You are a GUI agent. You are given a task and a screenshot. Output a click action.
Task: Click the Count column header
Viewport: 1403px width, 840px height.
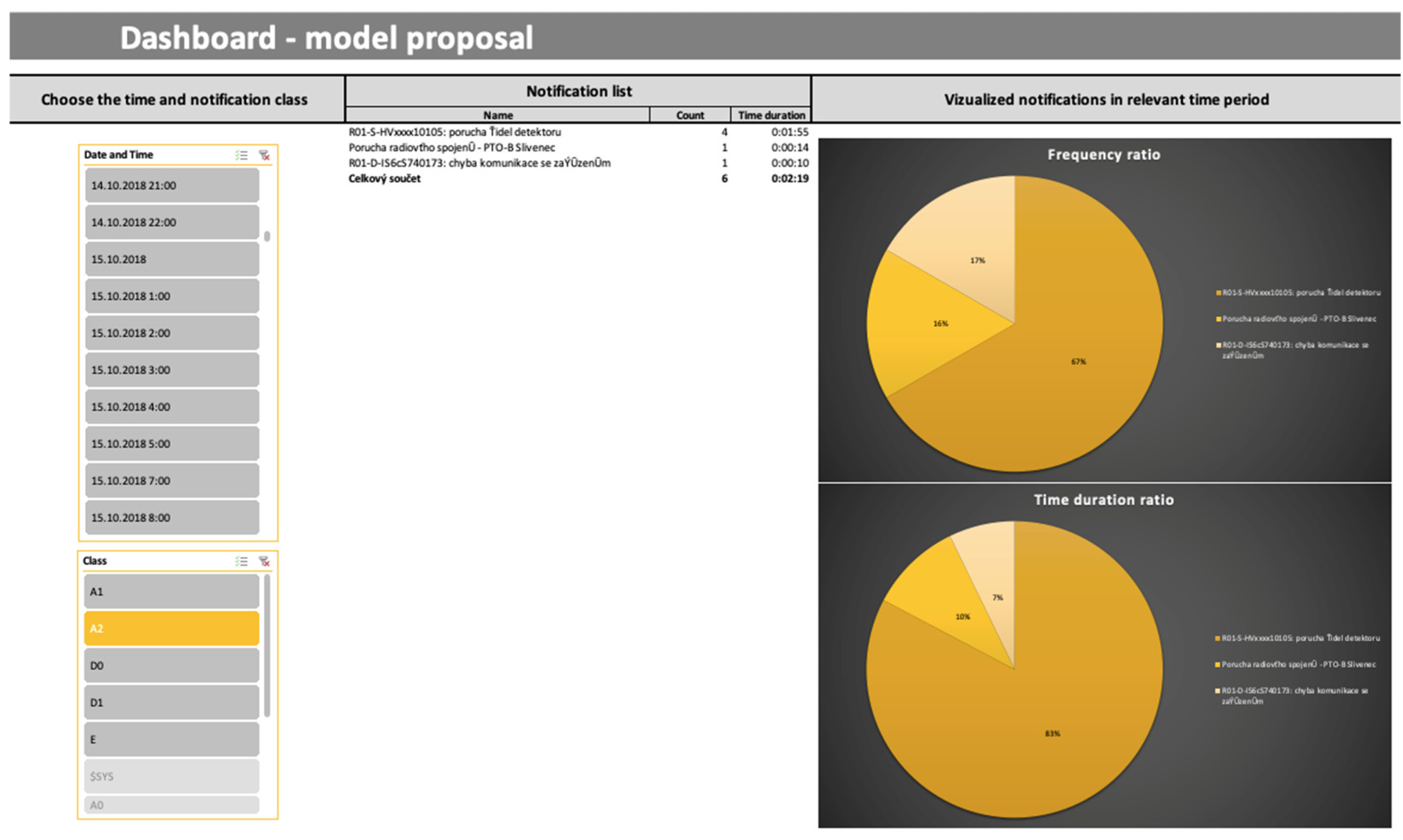pos(690,115)
